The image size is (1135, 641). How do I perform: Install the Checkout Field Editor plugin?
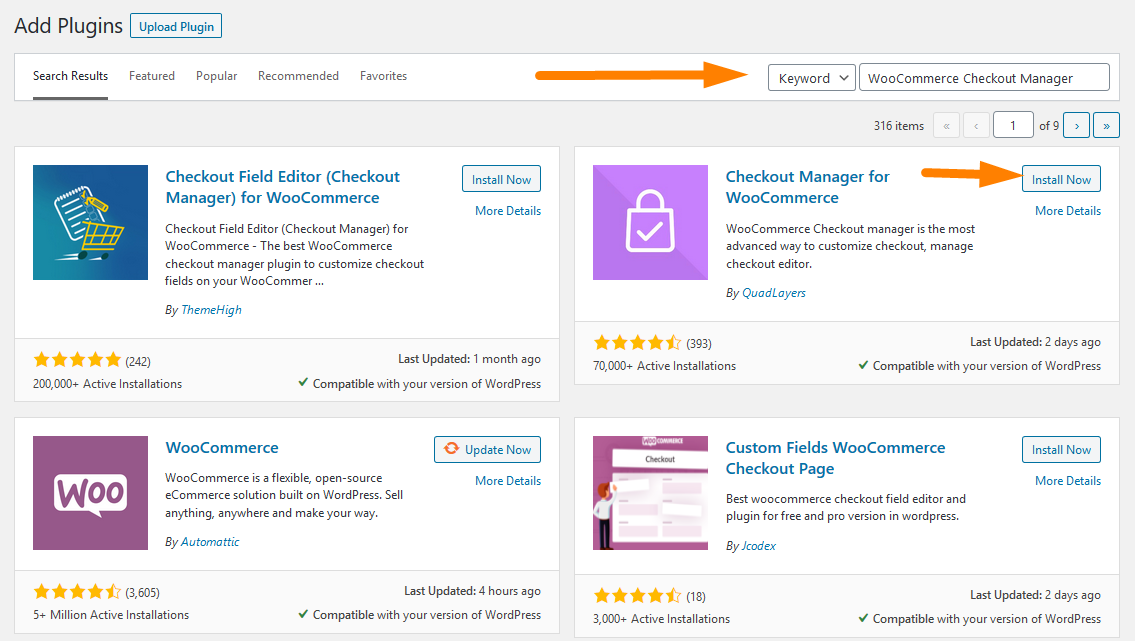click(x=501, y=179)
